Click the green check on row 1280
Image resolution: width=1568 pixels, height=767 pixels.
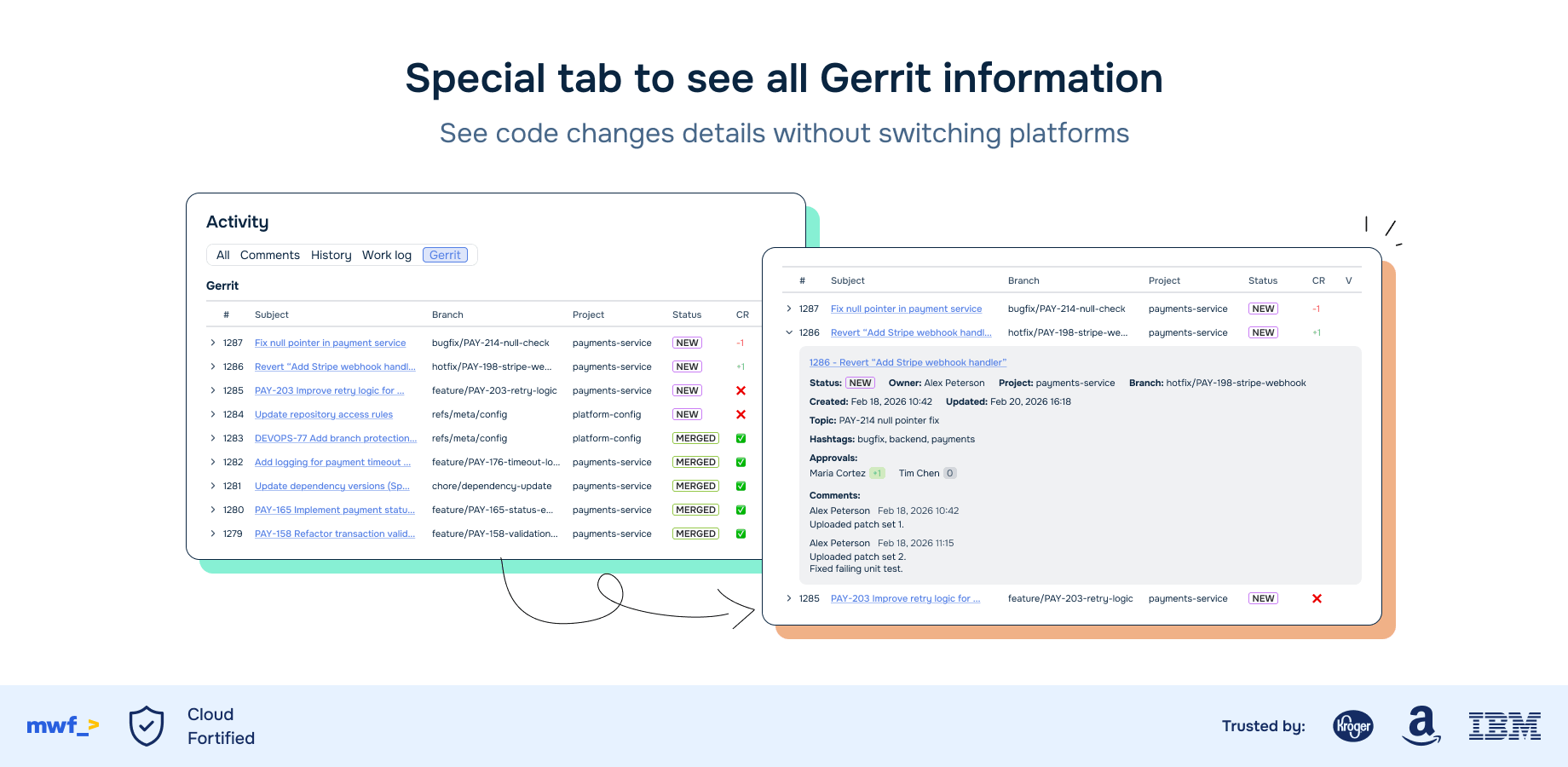click(741, 510)
